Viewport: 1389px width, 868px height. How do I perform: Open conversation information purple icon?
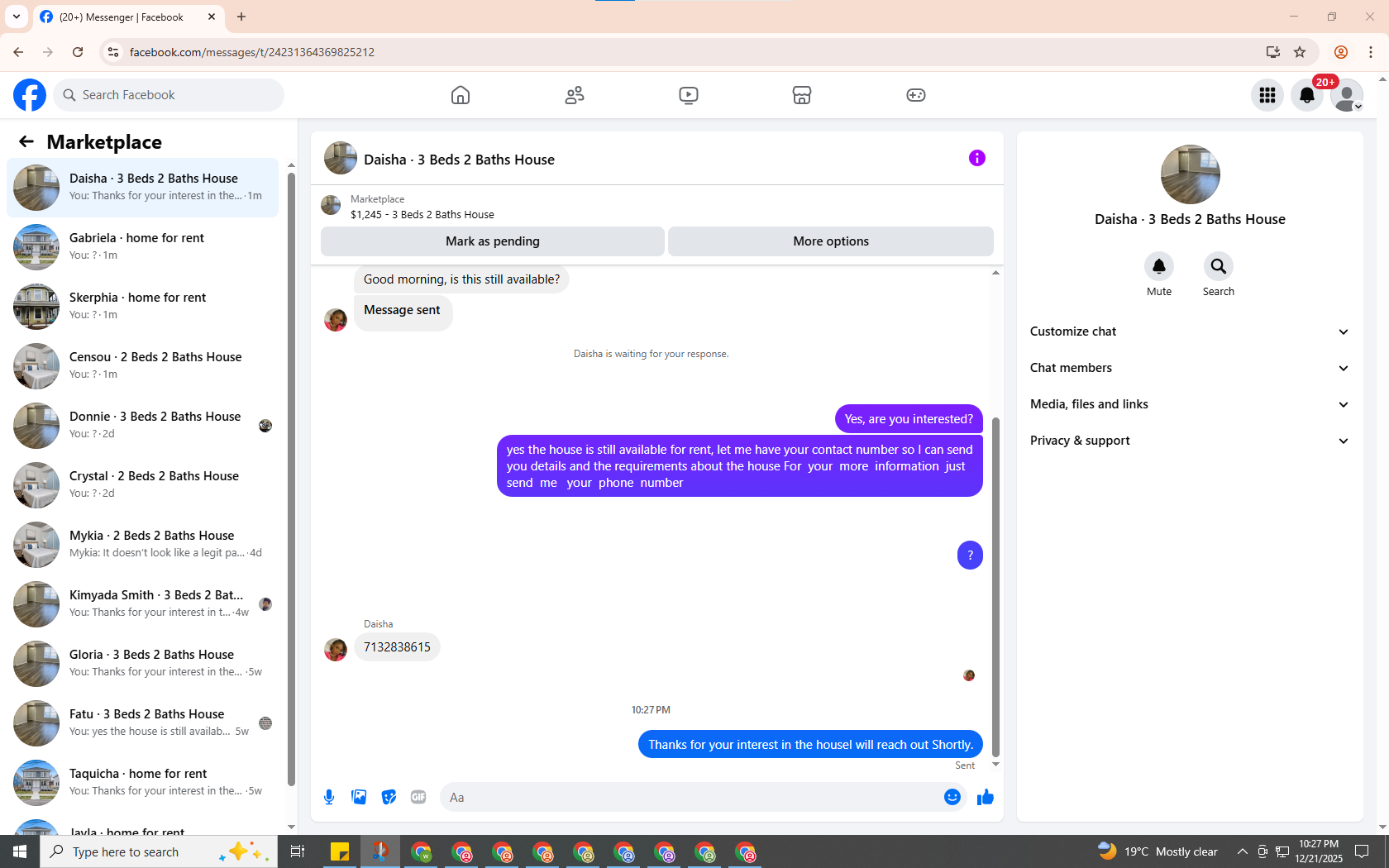(x=977, y=158)
